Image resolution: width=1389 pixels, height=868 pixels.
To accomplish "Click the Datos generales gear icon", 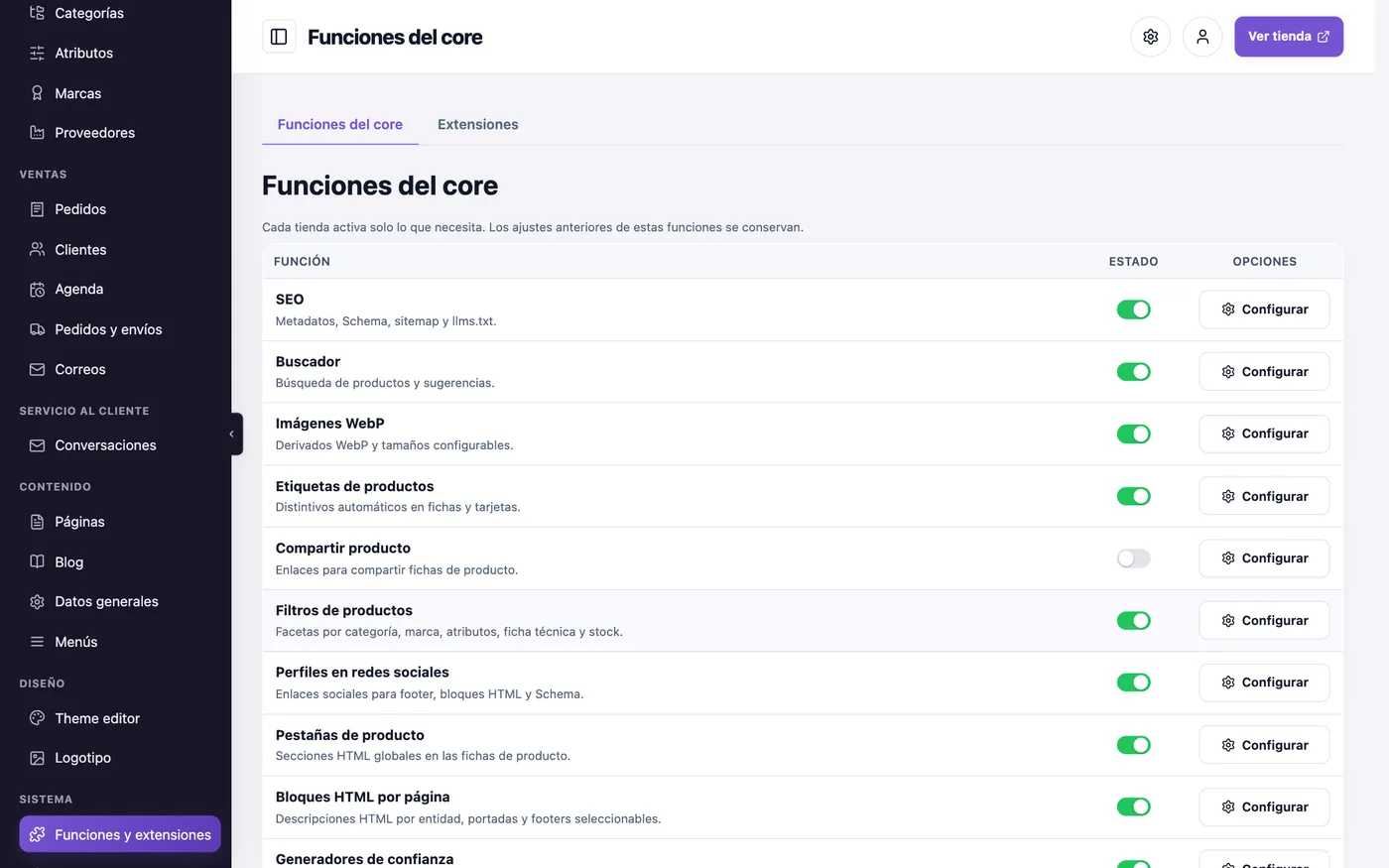I will pos(37,602).
